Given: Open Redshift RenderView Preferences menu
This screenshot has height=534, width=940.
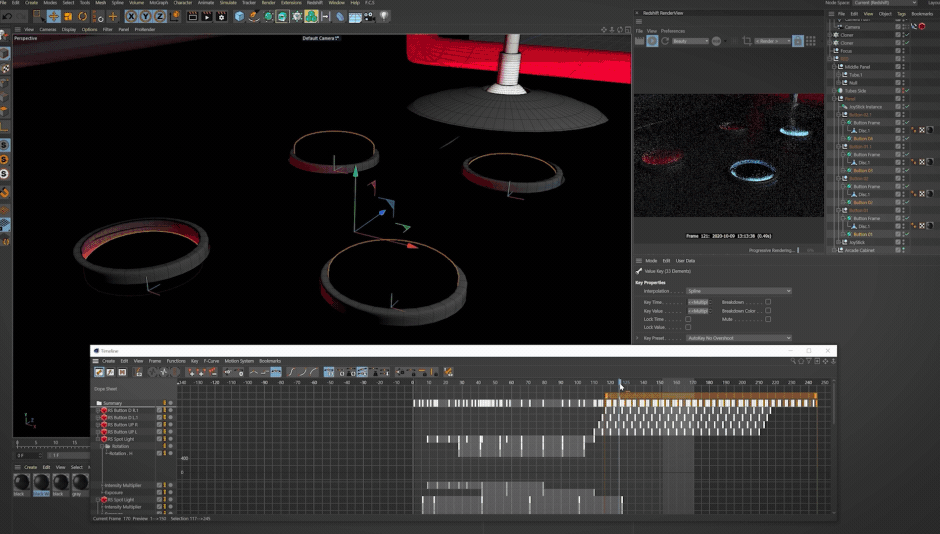Looking at the screenshot, I should 673,31.
